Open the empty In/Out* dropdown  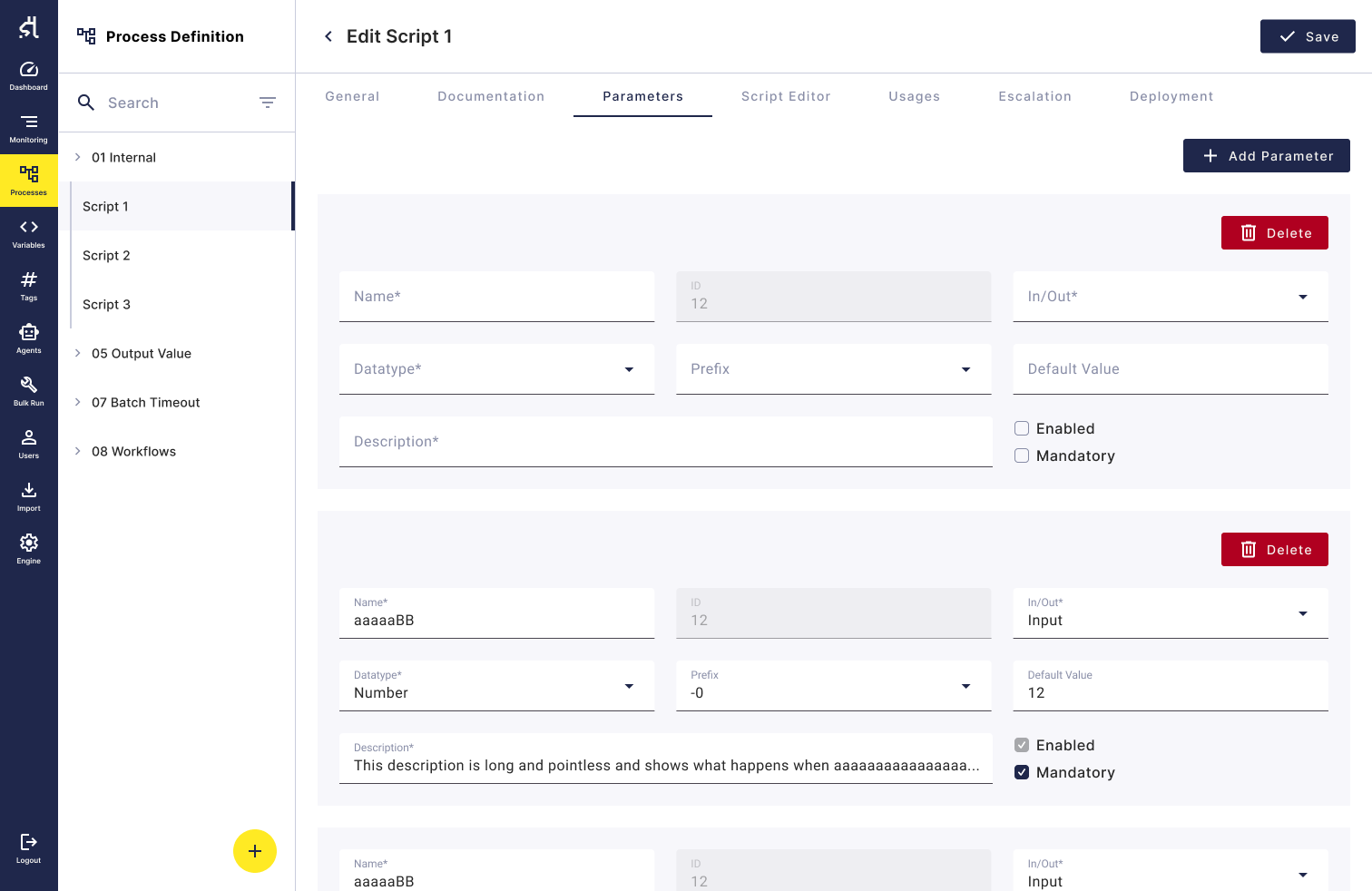(x=1171, y=297)
